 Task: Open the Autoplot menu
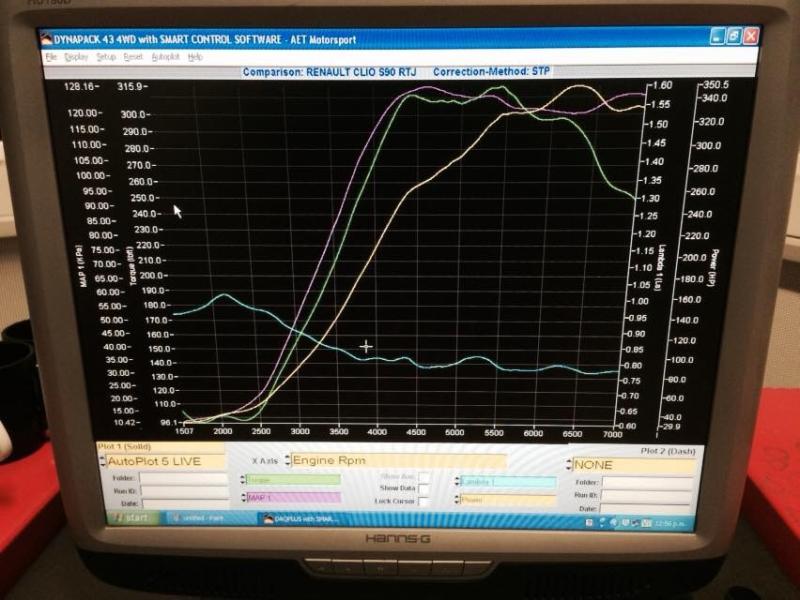point(166,57)
